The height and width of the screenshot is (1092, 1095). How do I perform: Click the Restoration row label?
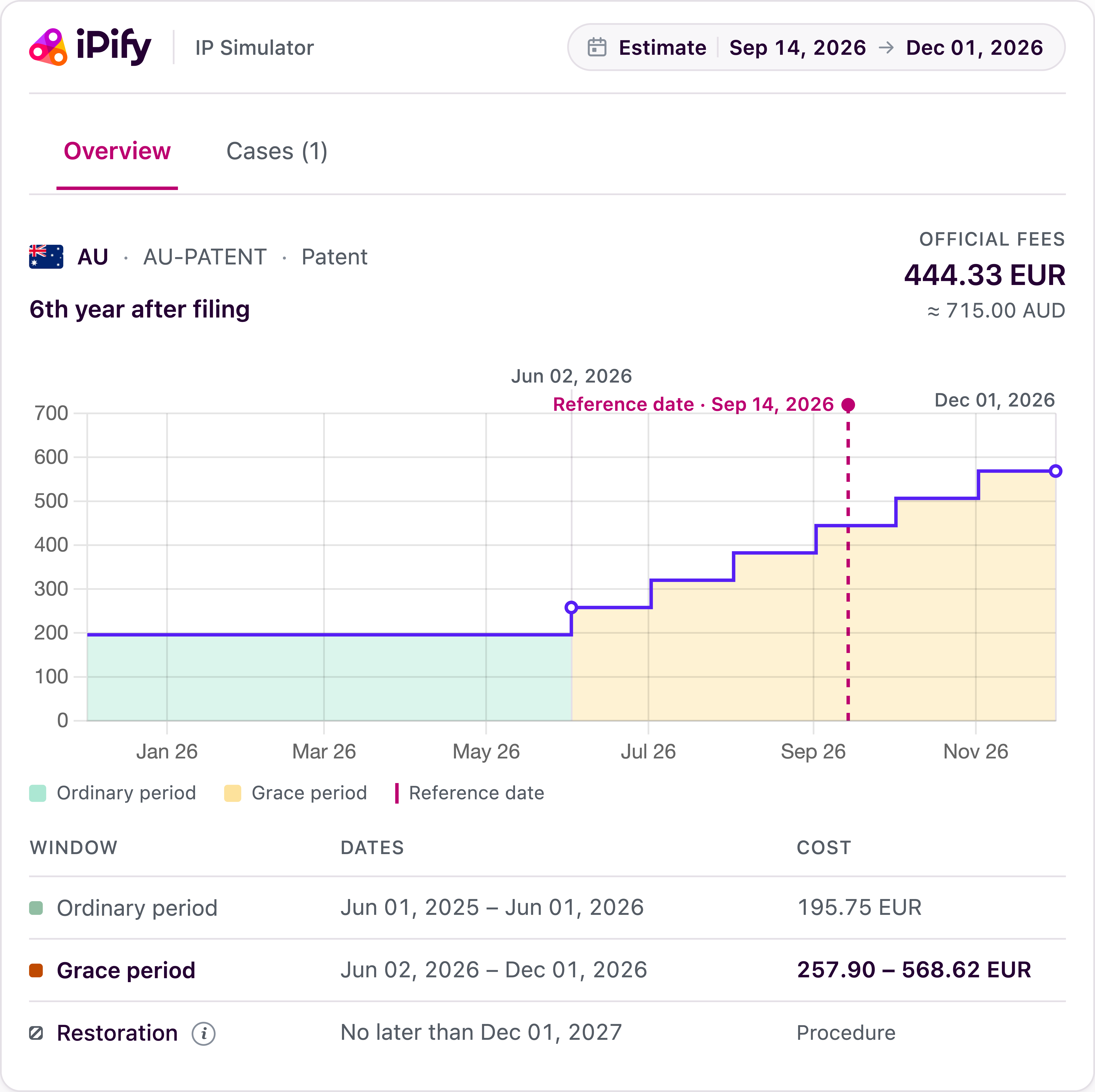pyautogui.click(x=117, y=1033)
